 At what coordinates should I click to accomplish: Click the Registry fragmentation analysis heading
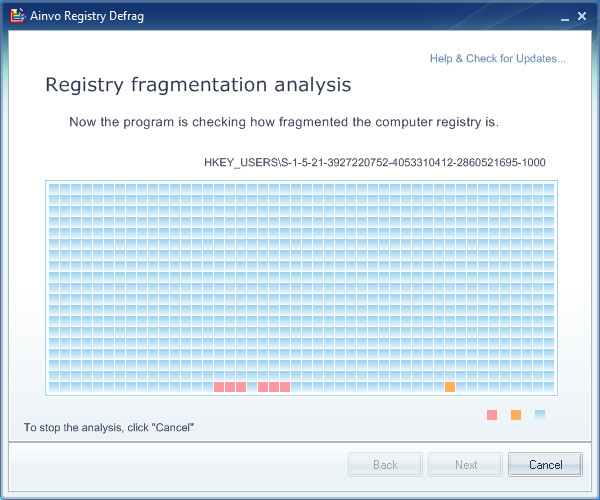(x=198, y=85)
